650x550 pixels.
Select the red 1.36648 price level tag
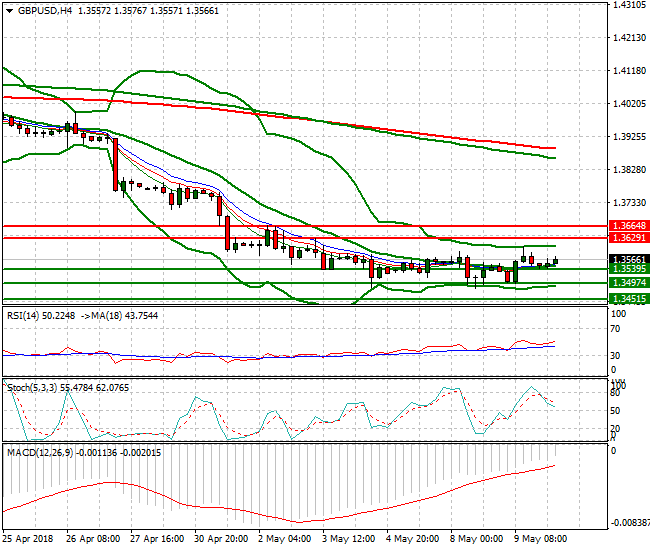[629, 226]
